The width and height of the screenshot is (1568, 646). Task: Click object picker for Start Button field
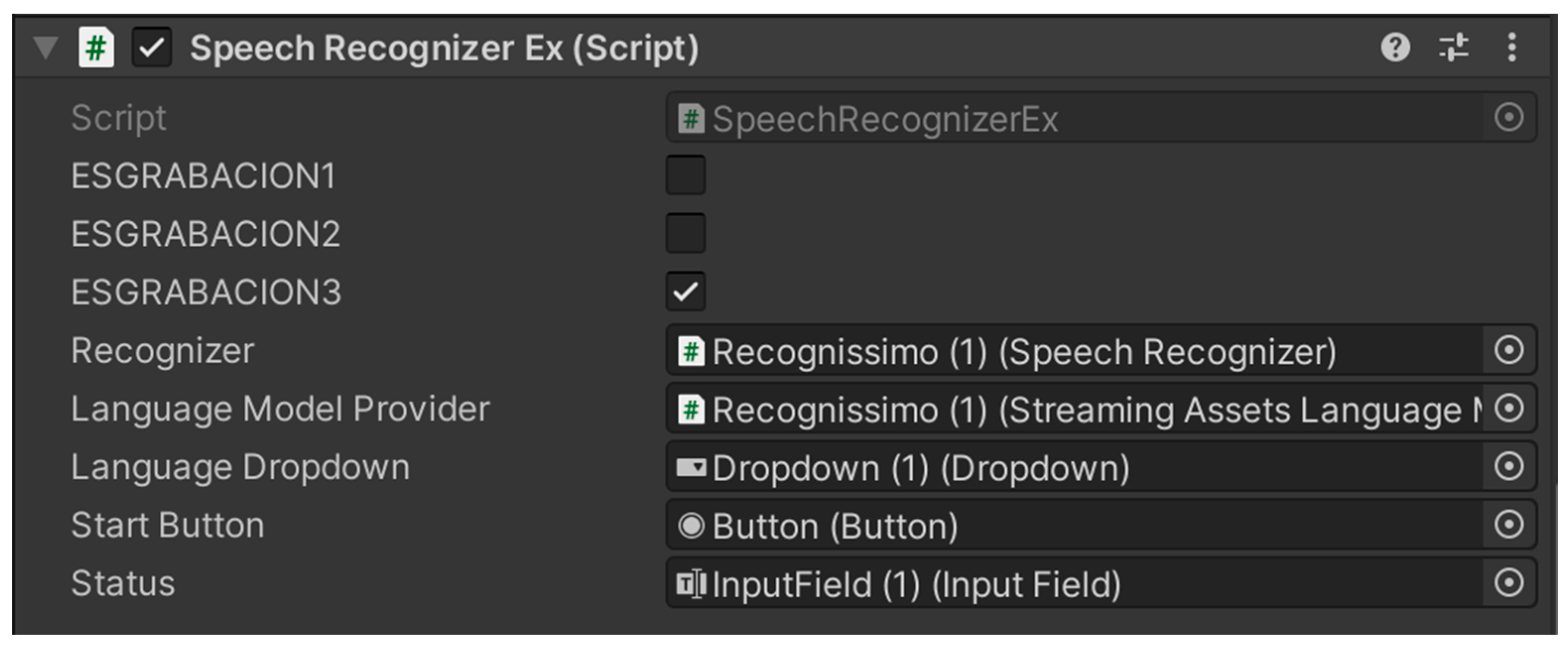click(1508, 525)
